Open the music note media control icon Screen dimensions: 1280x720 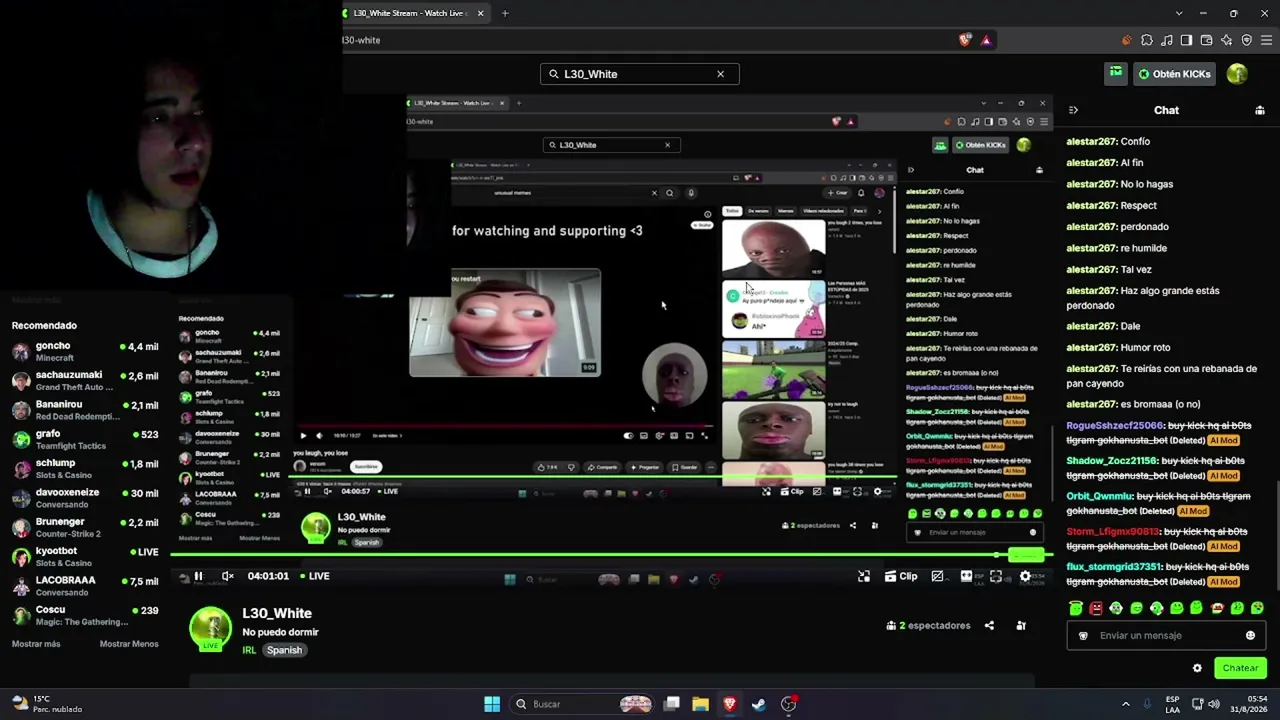pyautogui.click(x=1167, y=40)
